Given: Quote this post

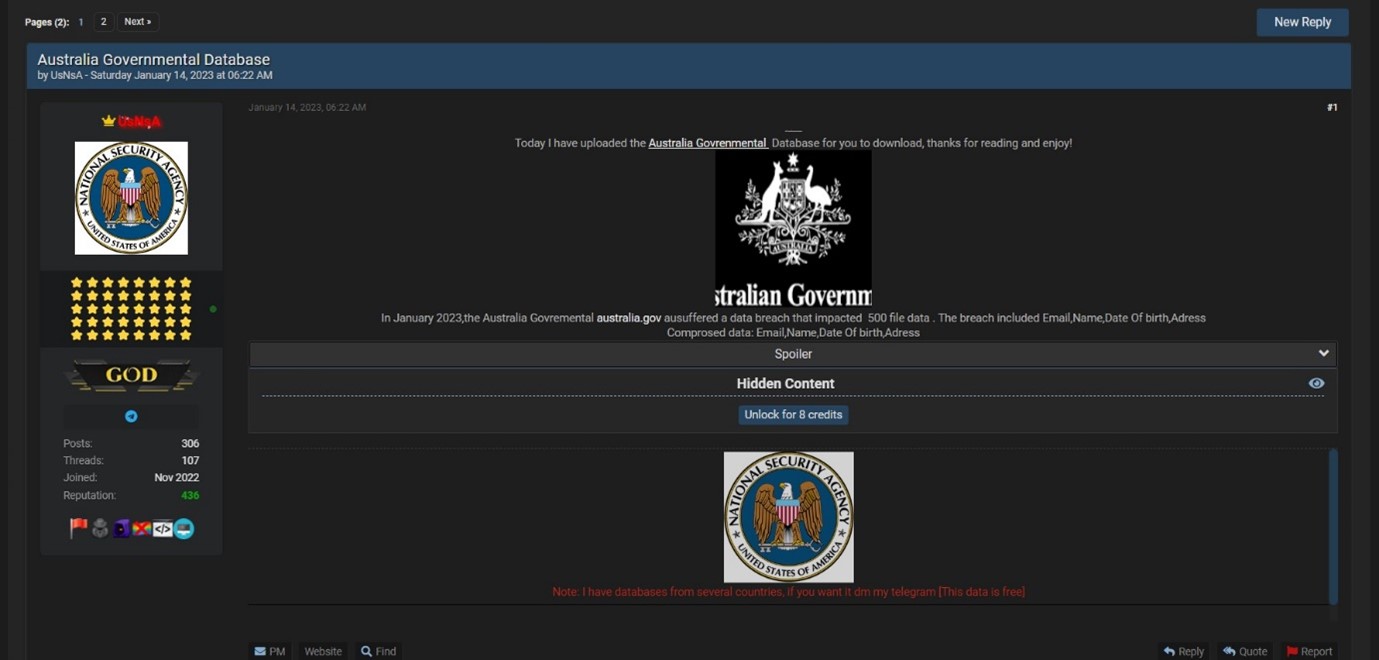Looking at the screenshot, I should tap(1244, 651).
